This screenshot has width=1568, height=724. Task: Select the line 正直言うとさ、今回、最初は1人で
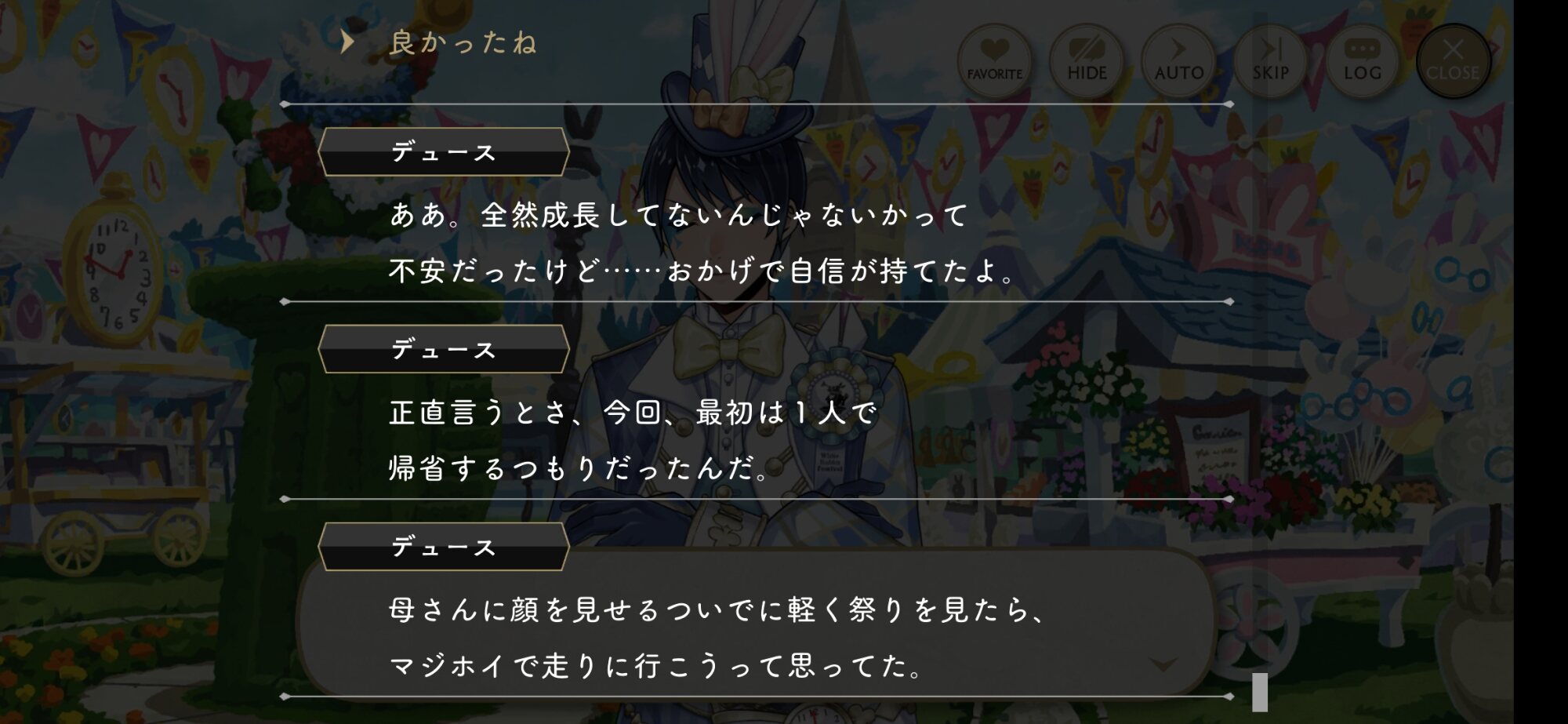point(633,413)
